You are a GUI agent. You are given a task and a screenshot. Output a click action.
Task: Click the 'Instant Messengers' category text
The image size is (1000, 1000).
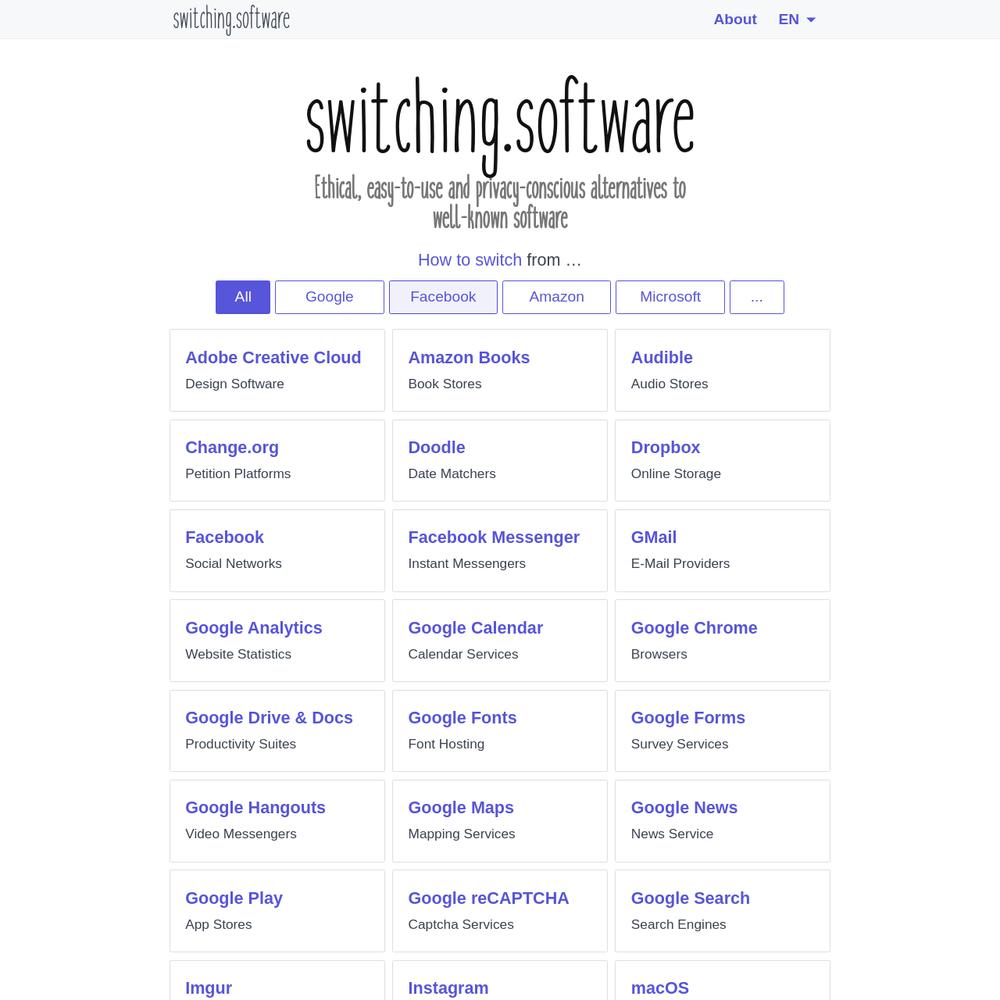coord(467,564)
